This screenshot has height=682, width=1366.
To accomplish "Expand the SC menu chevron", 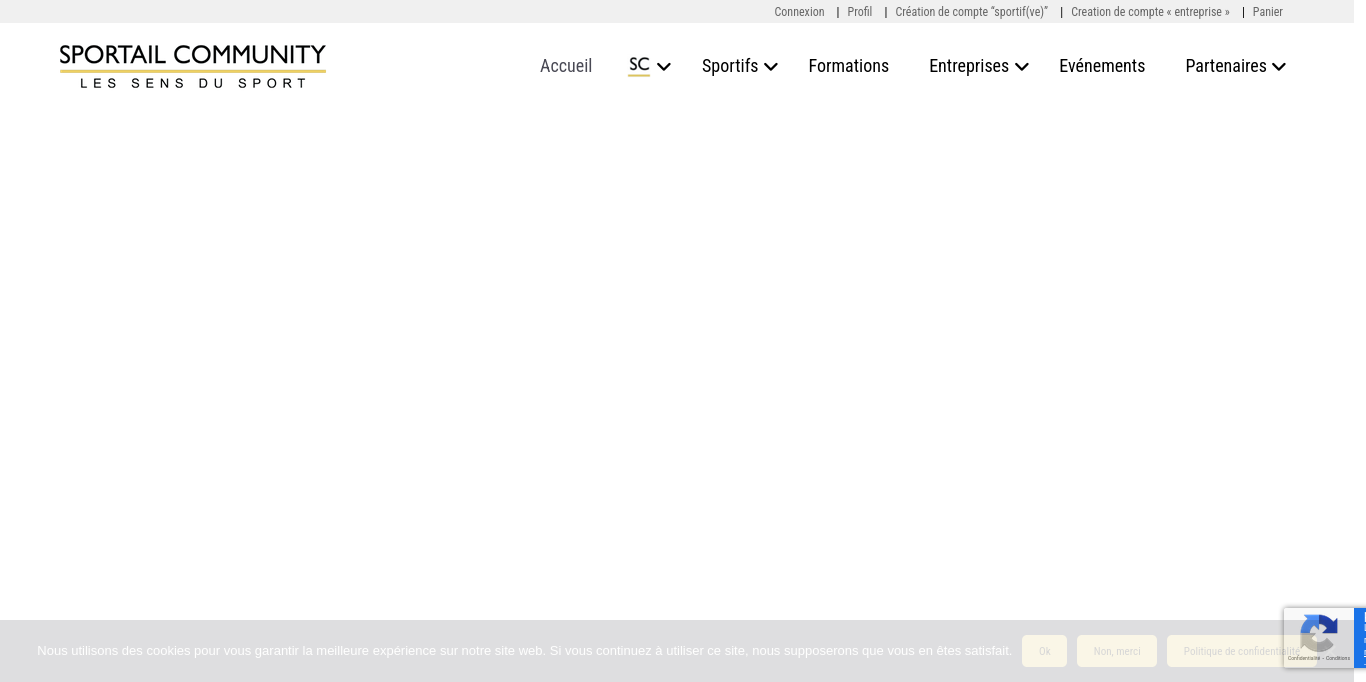I will (664, 67).
